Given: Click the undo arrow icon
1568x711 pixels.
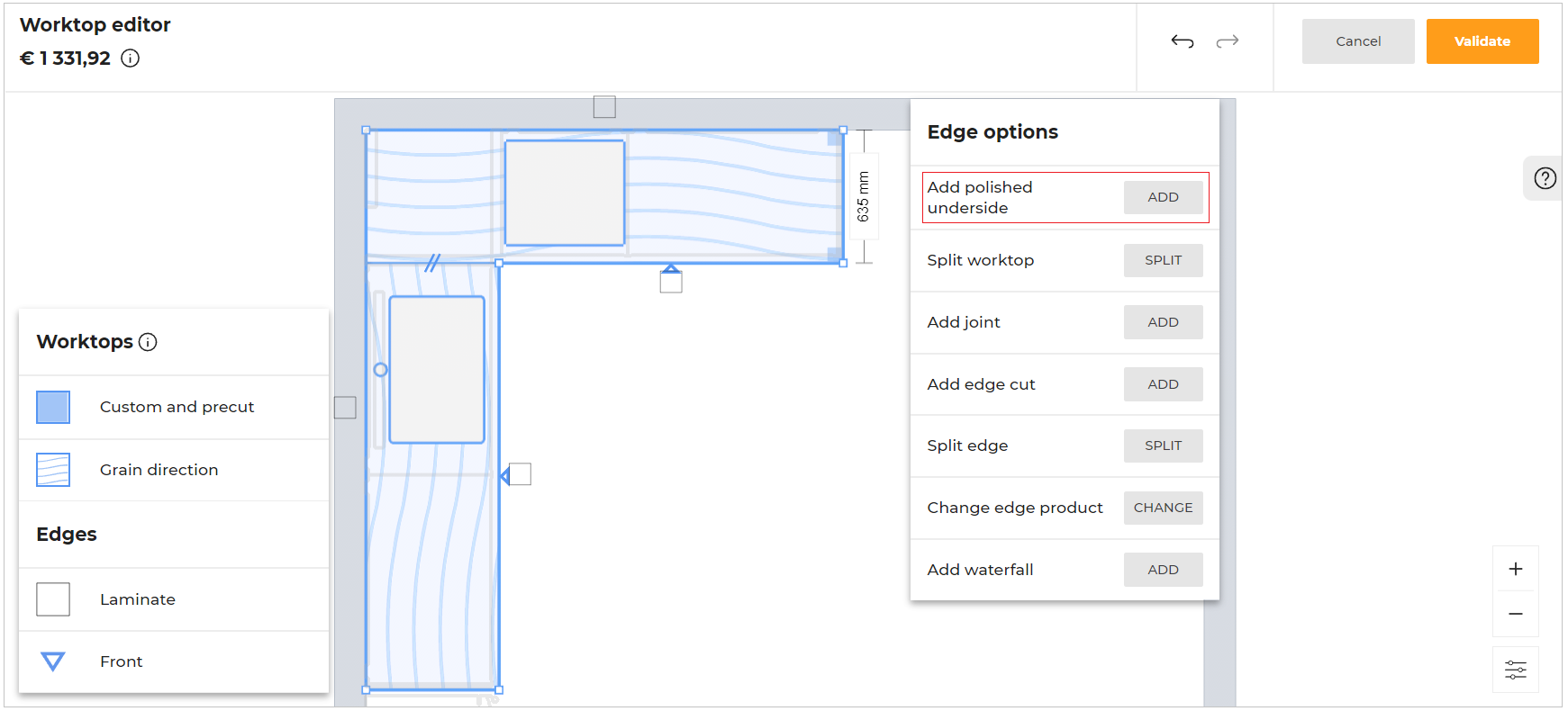Looking at the screenshot, I should (1182, 41).
